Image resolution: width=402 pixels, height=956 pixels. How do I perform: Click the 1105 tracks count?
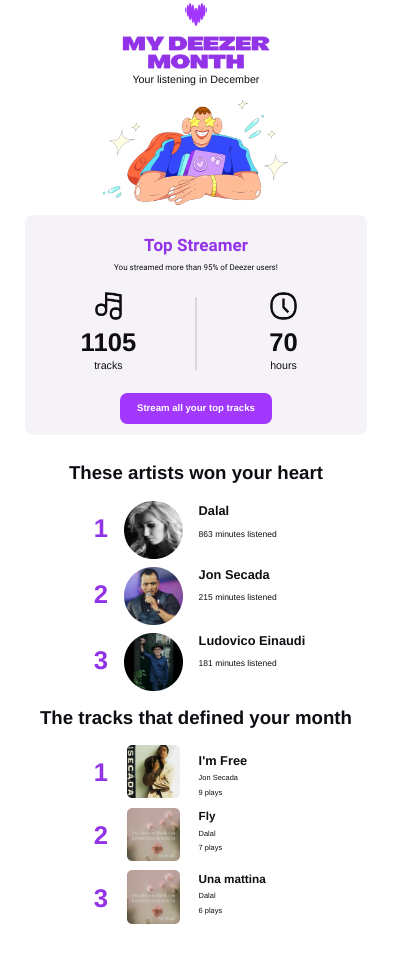[x=109, y=342]
